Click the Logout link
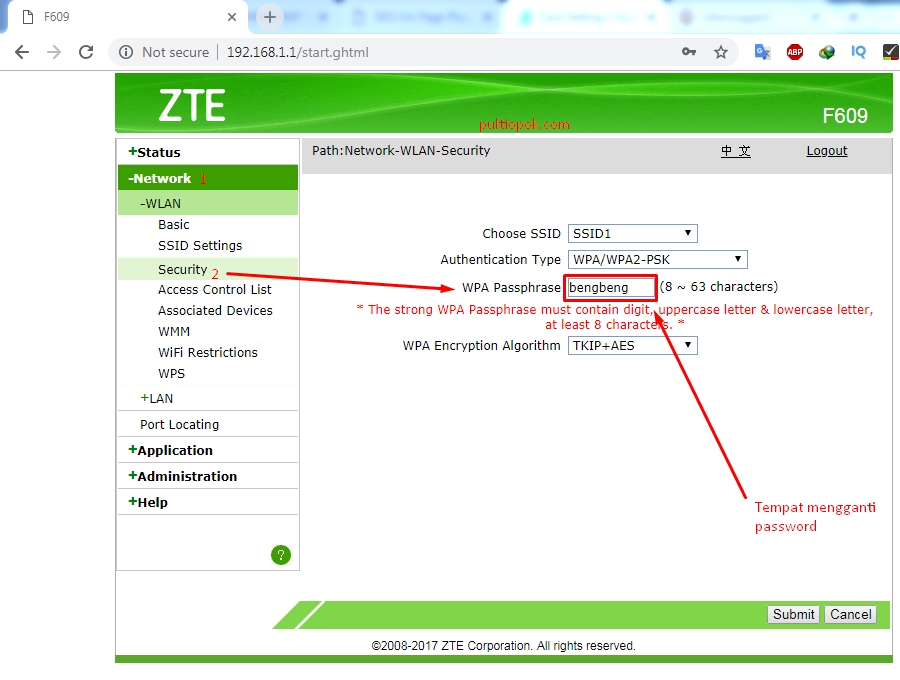The width and height of the screenshot is (900, 680). tap(827, 151)
